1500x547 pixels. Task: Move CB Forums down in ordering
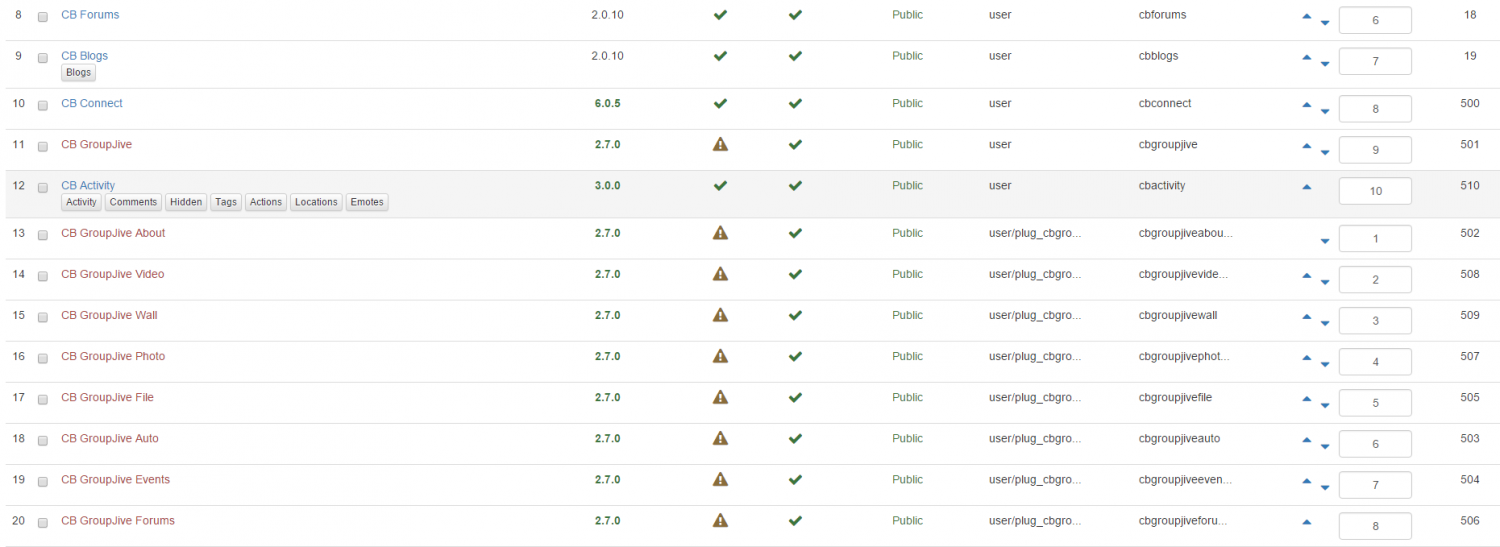point(1325,23)
